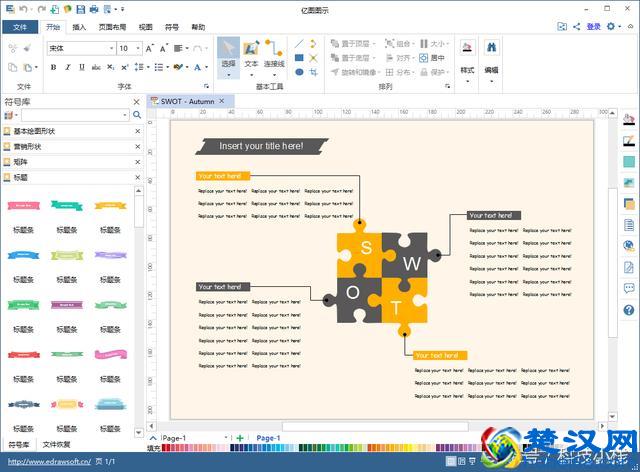Select the crop tool in 基本工具
The height and width of the screenshot is (472, 640).
click(x=313, y=72)
